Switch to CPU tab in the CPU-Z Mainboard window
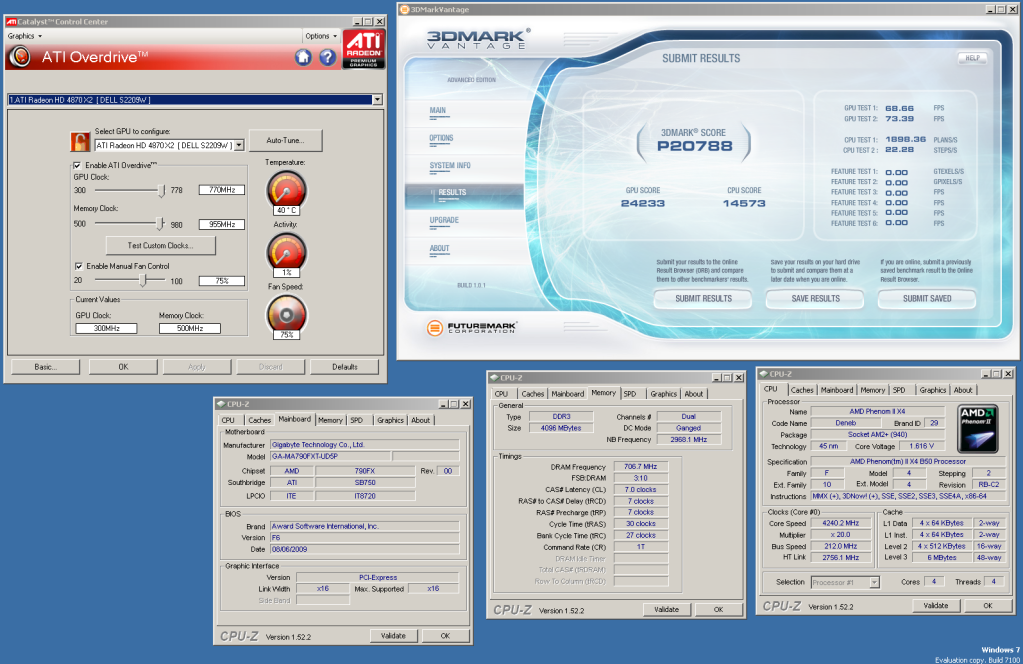The image size is (1023, 664). click(228, 420)
